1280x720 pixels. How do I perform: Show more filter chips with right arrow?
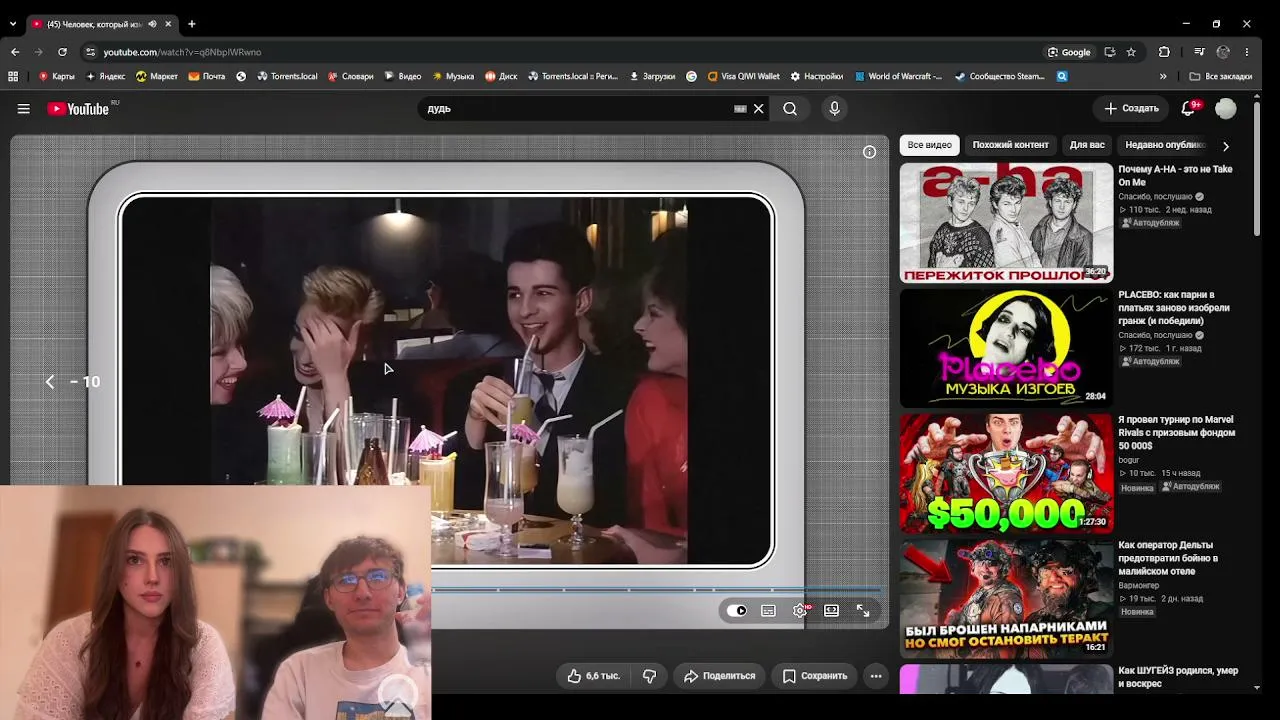(x=1226, y=146)
